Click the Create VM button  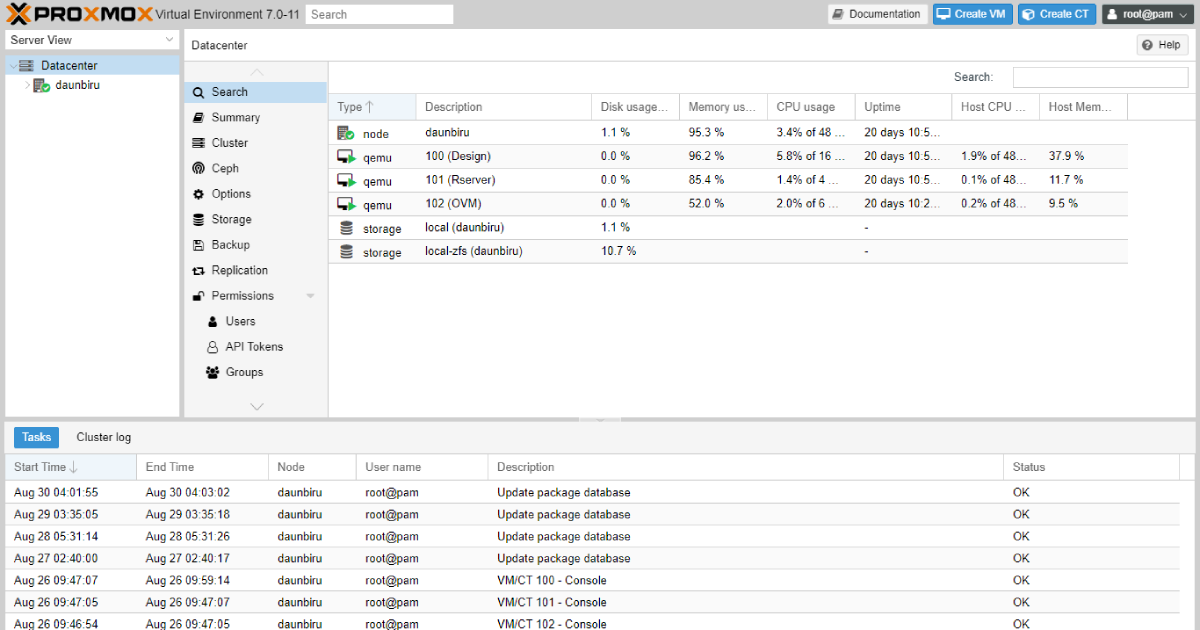(973, 14)
